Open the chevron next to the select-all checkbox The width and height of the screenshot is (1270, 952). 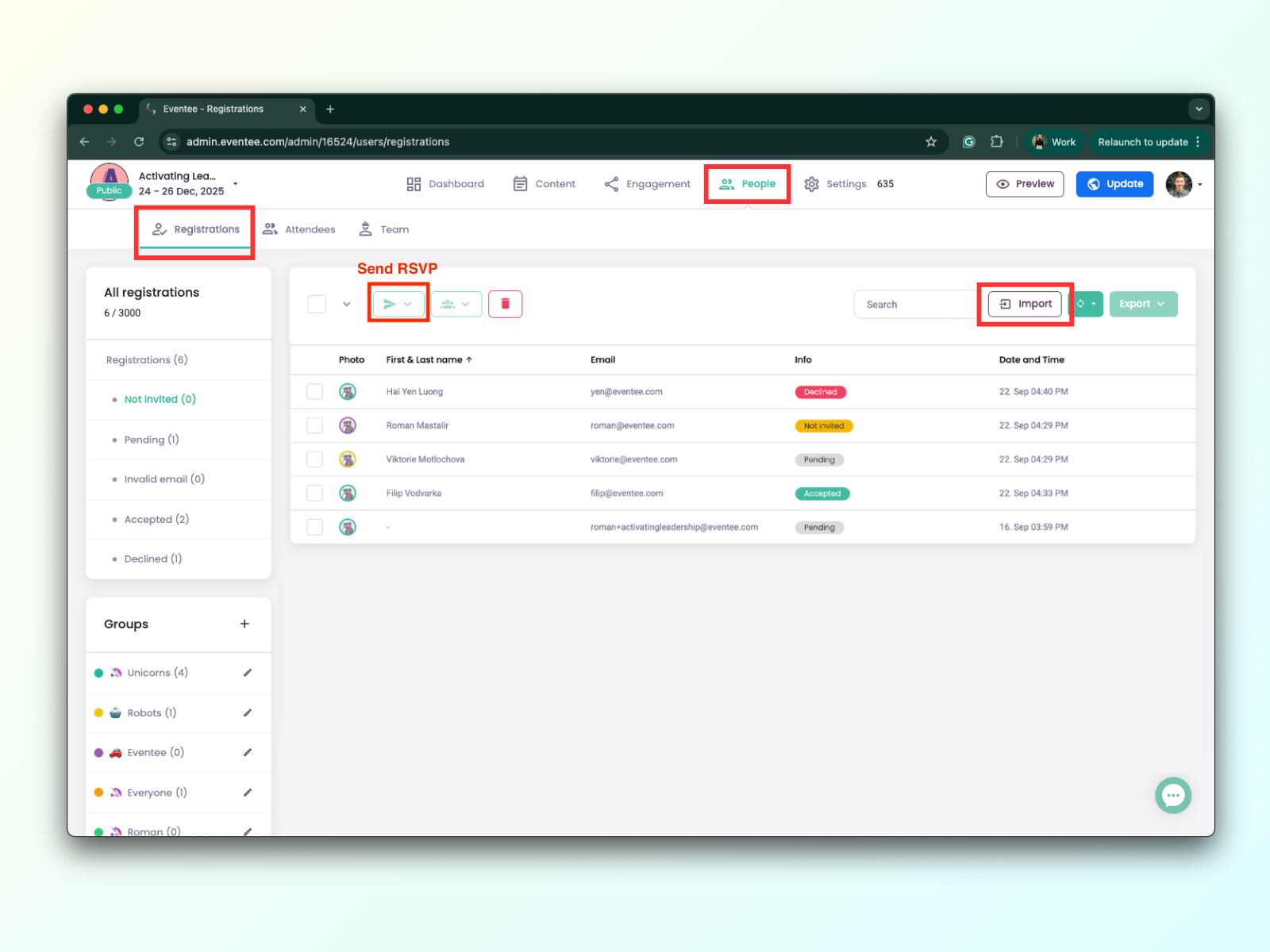click(x=347, y=304)
